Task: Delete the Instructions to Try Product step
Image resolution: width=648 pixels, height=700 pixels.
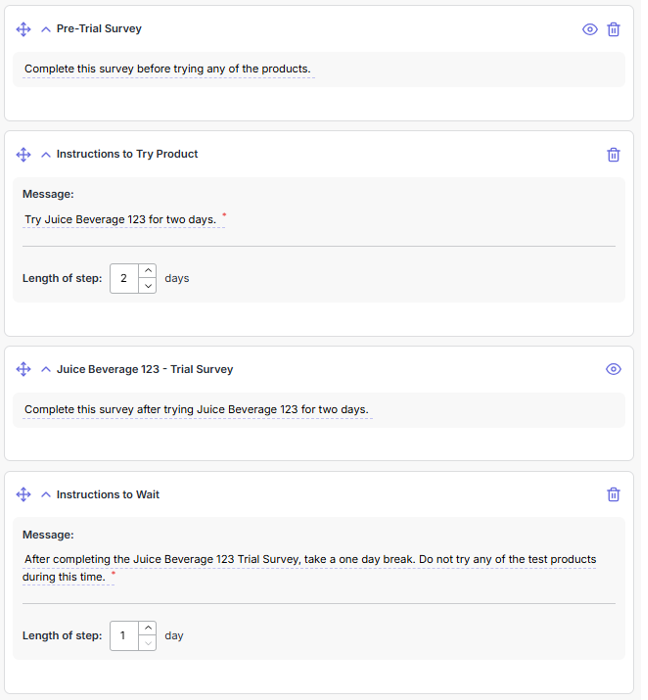Action: pos(614,155)
